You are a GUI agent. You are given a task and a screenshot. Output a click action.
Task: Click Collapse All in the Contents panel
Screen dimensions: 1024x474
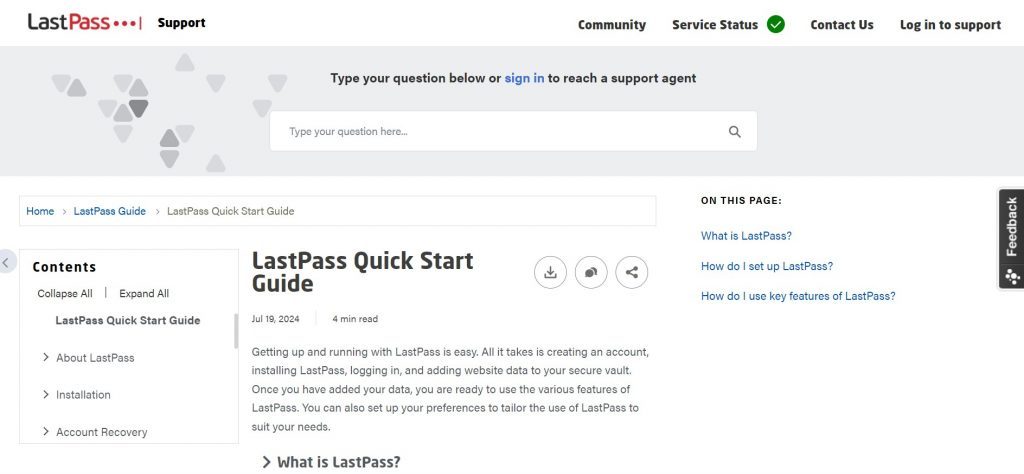pos(65,294)
